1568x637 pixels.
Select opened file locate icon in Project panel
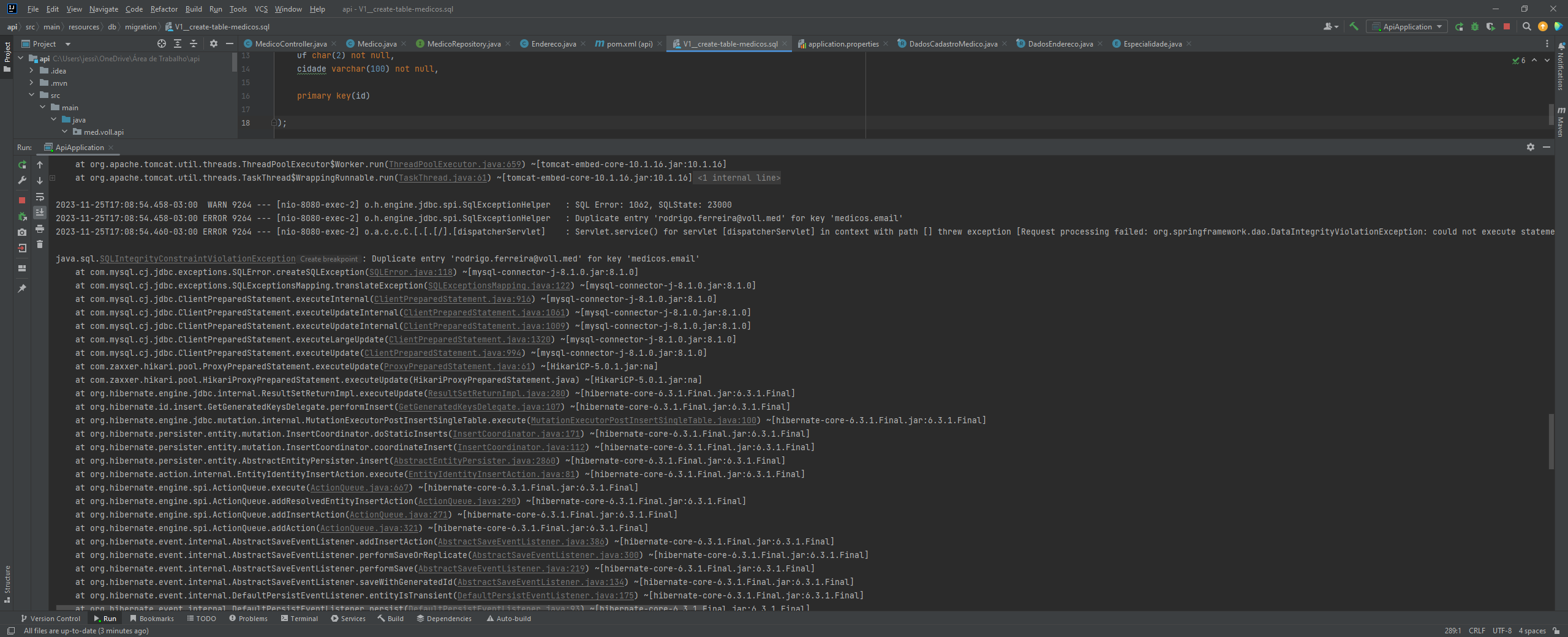pyautogui.click(x=162, y=43)
